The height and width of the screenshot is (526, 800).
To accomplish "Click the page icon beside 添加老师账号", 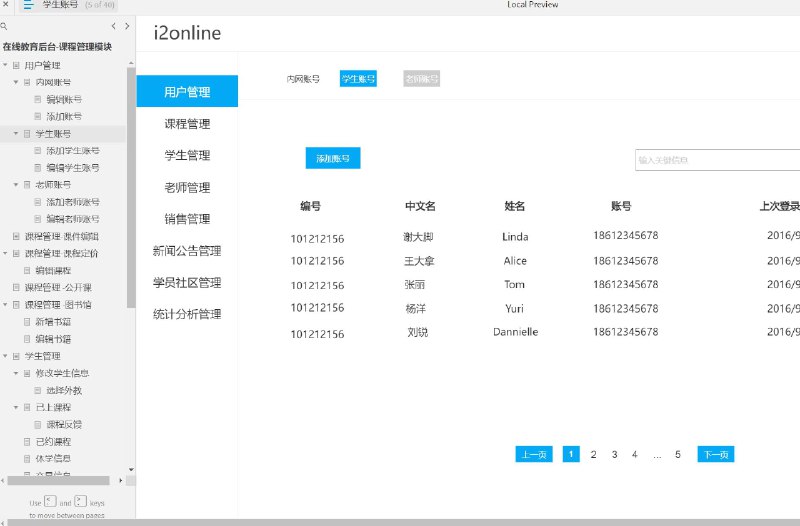I will tap(37, 202).
